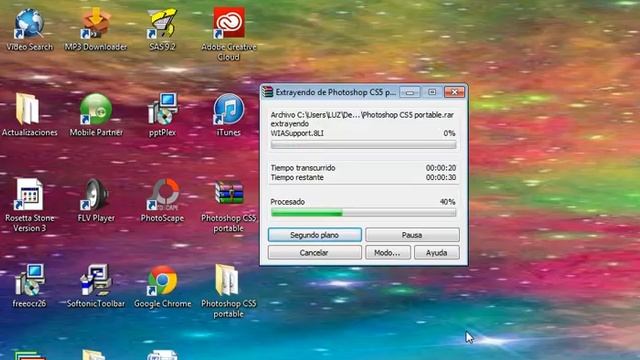
Task: Click the Segundo plano button
Action: click(x=315, y=235)
